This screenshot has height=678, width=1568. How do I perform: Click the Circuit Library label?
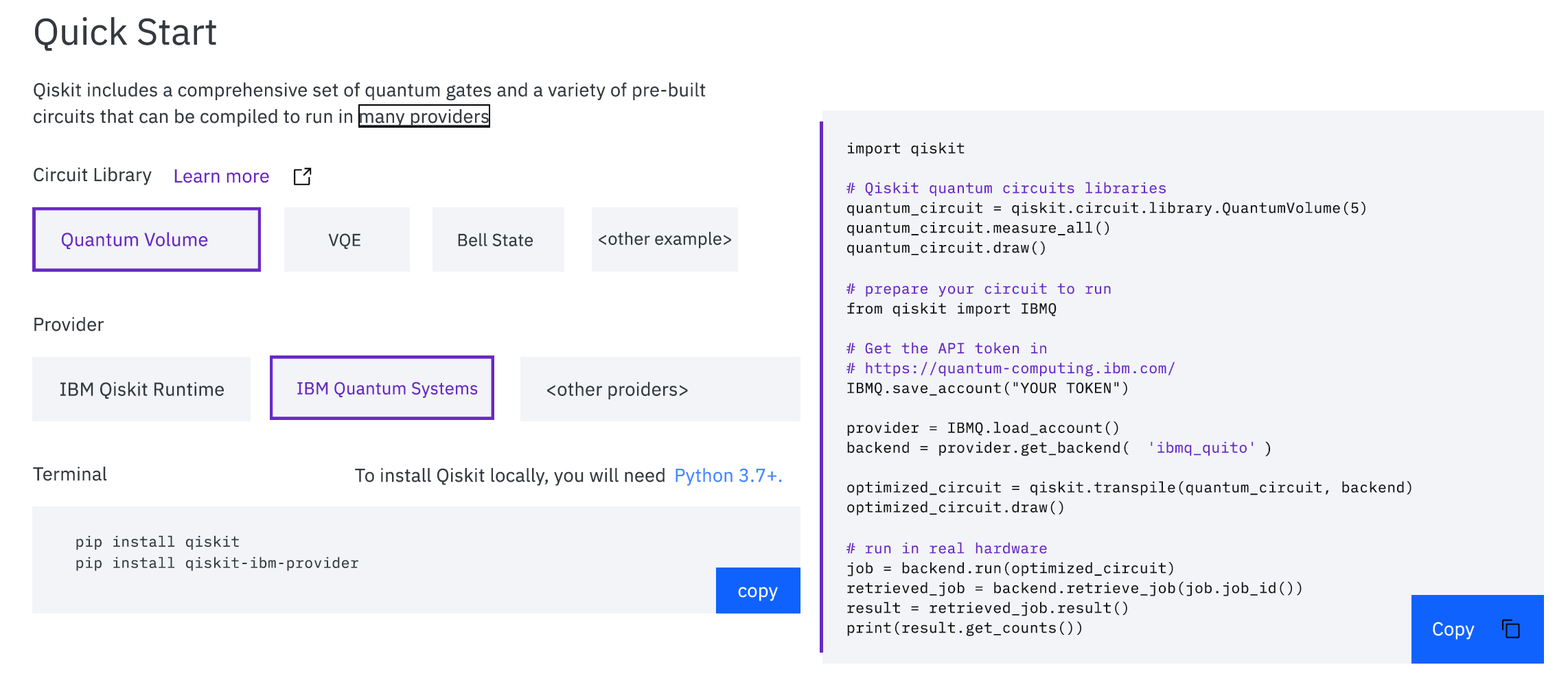(92, 175)
